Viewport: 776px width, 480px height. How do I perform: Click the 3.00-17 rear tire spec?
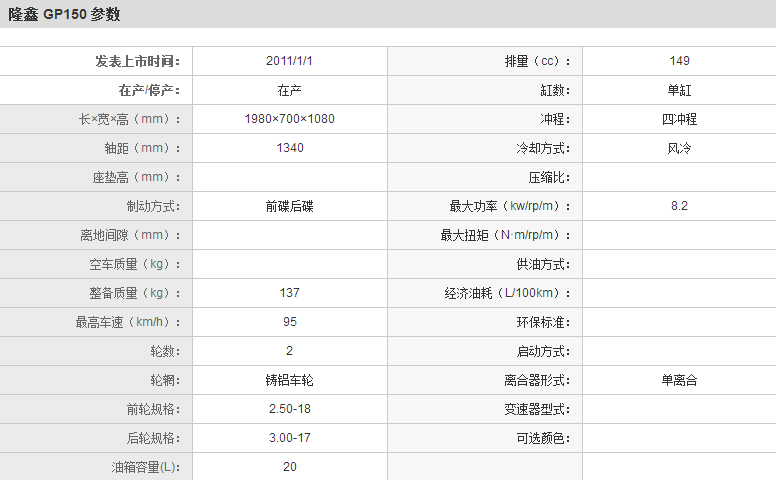289,438
